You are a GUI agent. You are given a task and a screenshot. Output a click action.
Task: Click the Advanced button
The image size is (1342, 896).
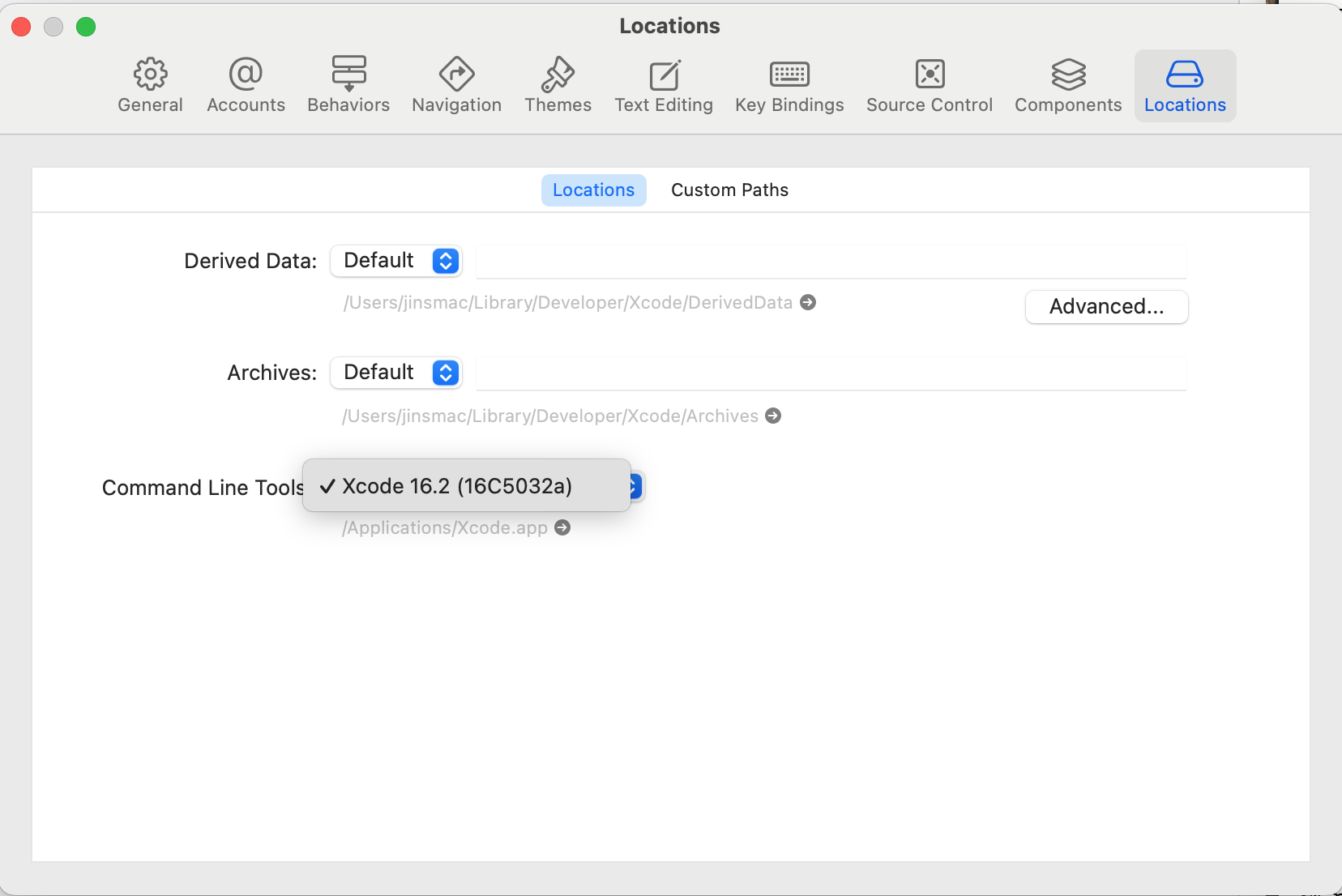click(x=1106, y=307)
